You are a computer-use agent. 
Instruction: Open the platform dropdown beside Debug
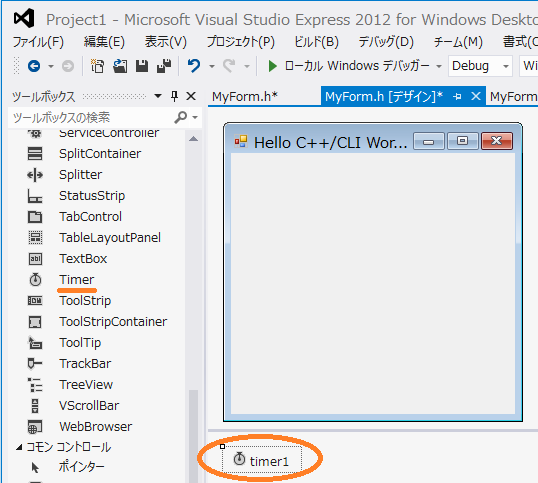pyautogui.click(x=529, y=66)
